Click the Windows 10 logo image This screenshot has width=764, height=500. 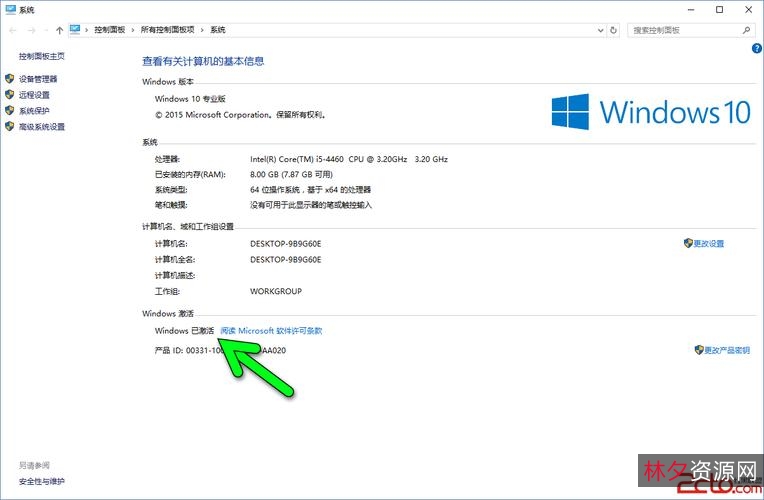[651, 112]
